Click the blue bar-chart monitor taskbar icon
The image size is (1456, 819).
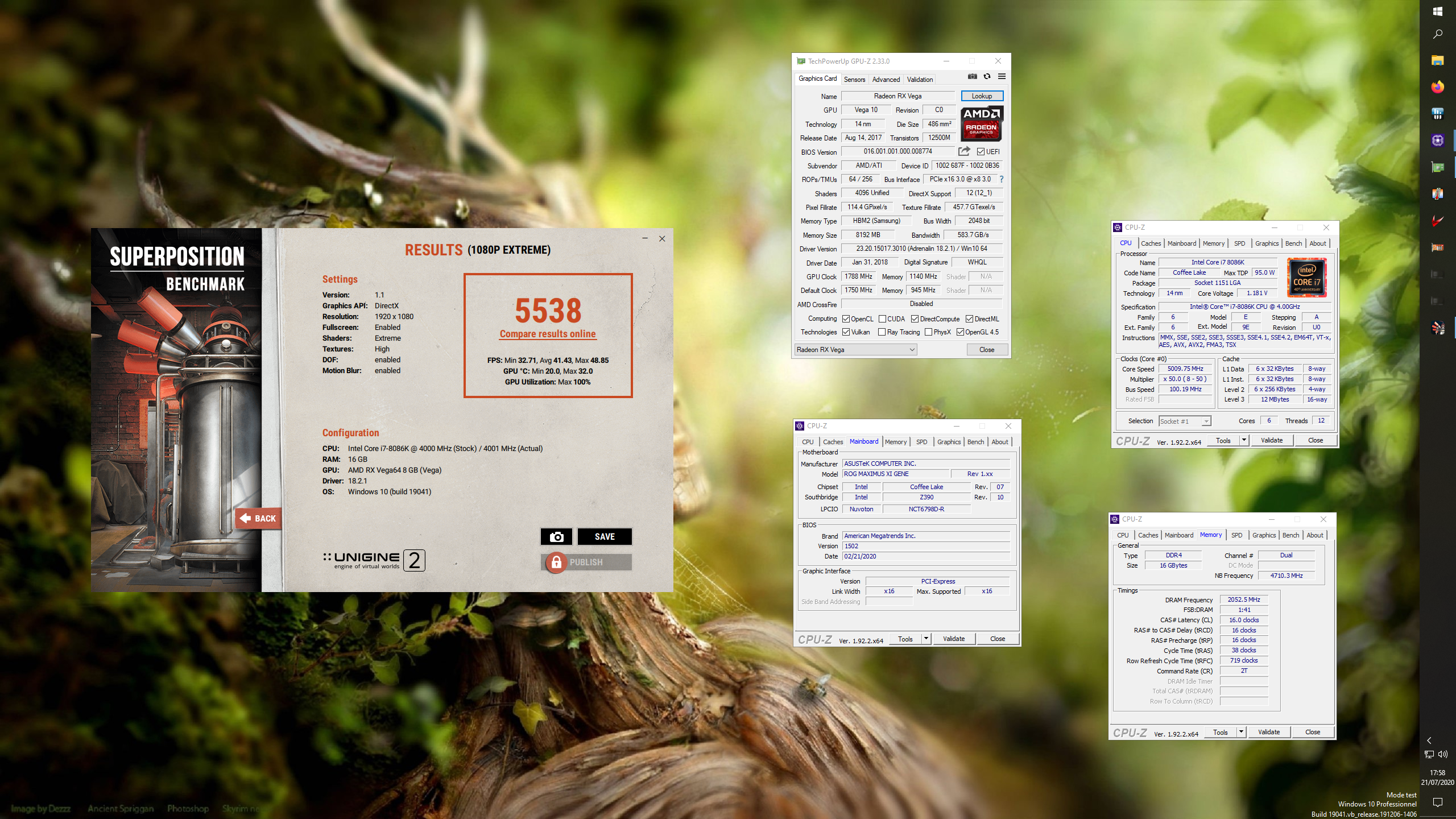tap(1438, 114)
